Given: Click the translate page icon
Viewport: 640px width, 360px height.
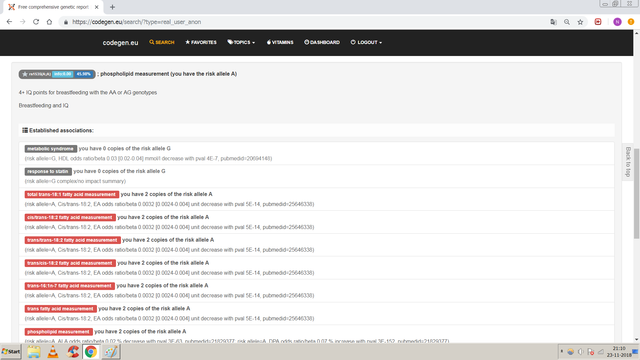Looking at the screenshot, I should [x=553, y=22].
